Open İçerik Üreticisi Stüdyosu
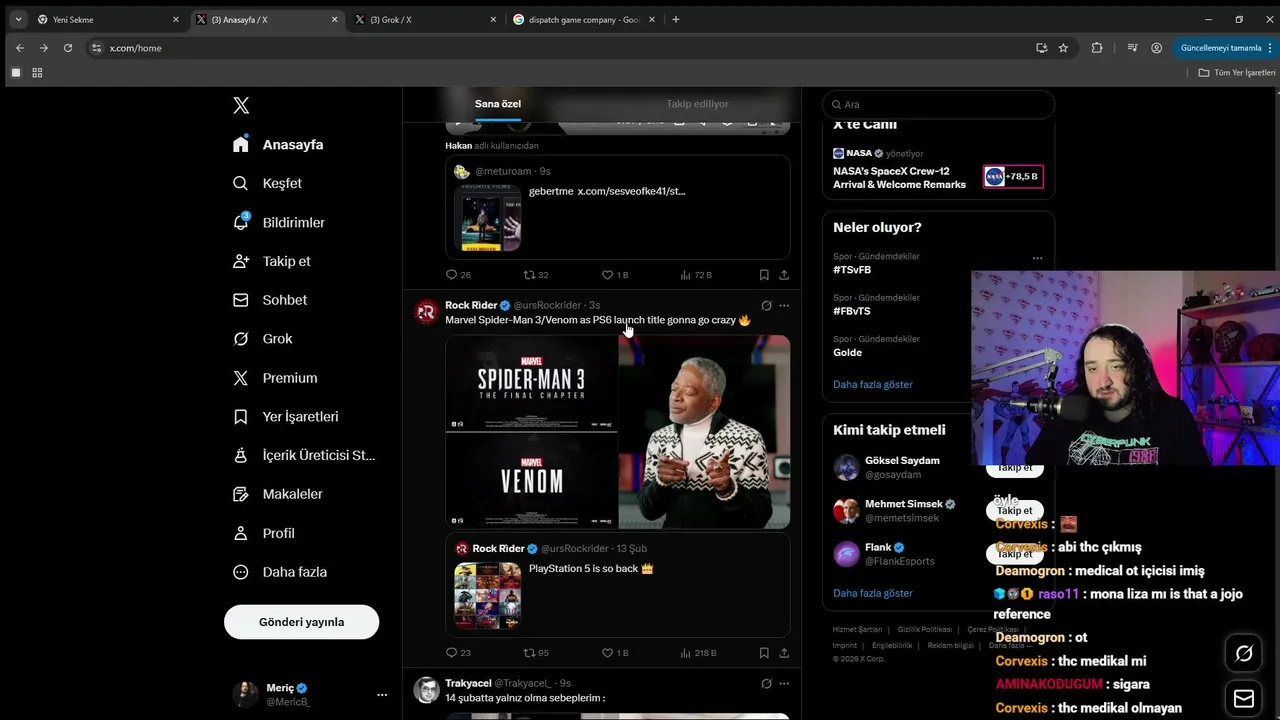The image size is (1280, 720). (304, 455)
